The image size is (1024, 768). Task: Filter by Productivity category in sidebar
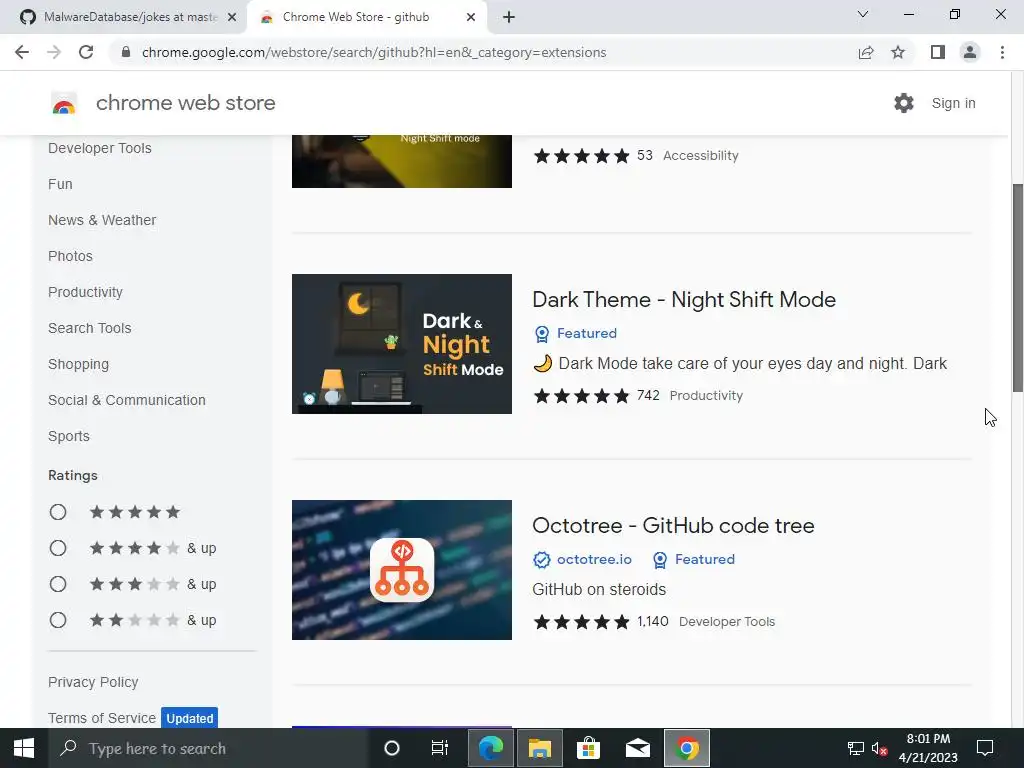[86, 292]
